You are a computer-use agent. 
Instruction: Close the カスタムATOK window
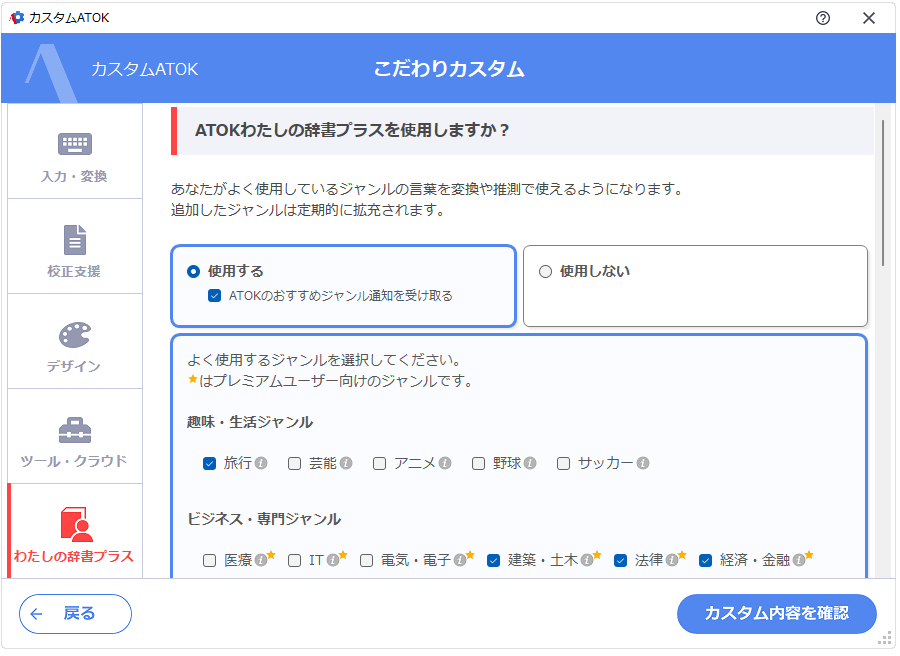[868, 18]
